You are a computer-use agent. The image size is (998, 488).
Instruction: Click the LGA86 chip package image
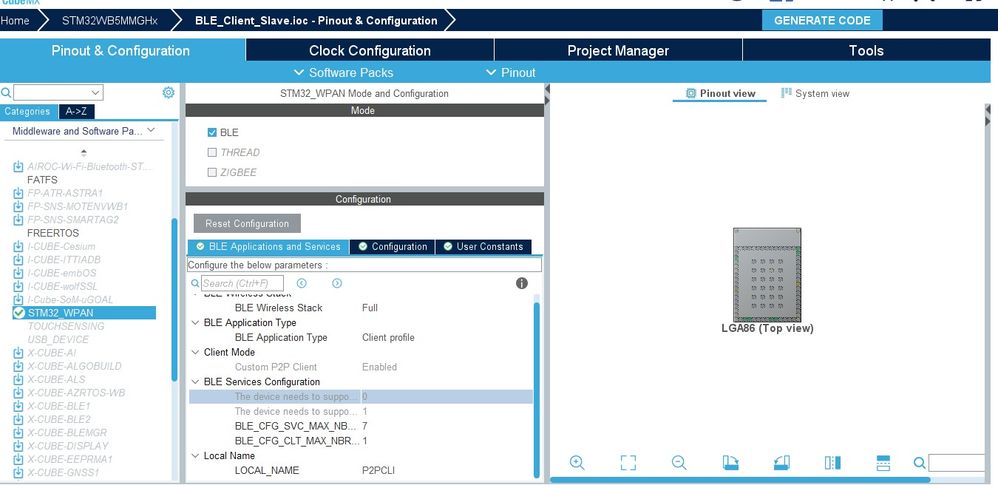[767, 275]
